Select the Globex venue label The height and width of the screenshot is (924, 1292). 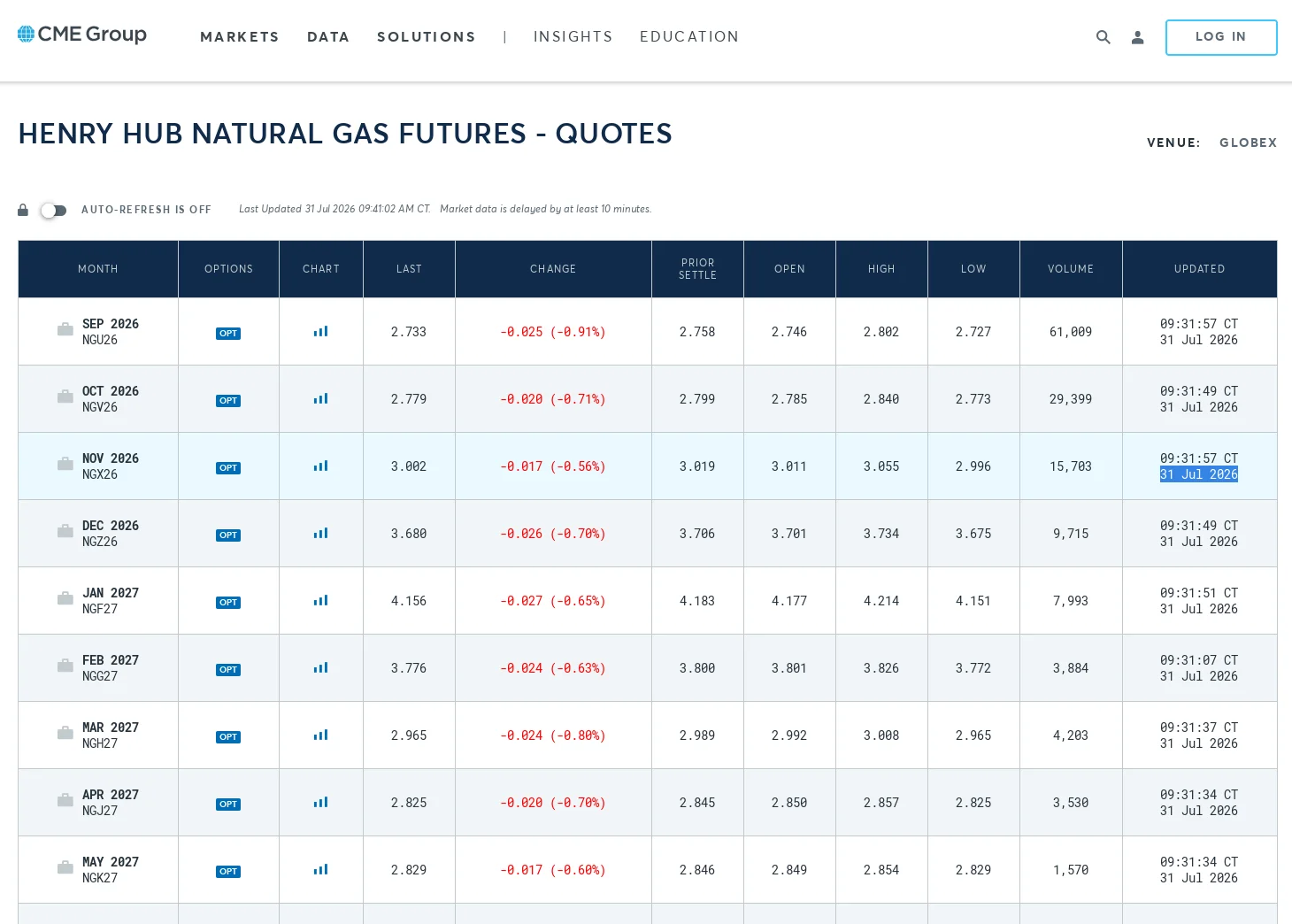[1248, 142]
